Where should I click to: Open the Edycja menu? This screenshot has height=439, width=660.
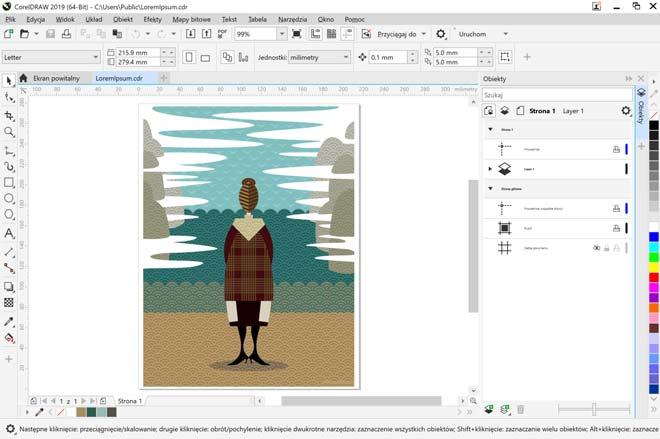tap(36, 19)
